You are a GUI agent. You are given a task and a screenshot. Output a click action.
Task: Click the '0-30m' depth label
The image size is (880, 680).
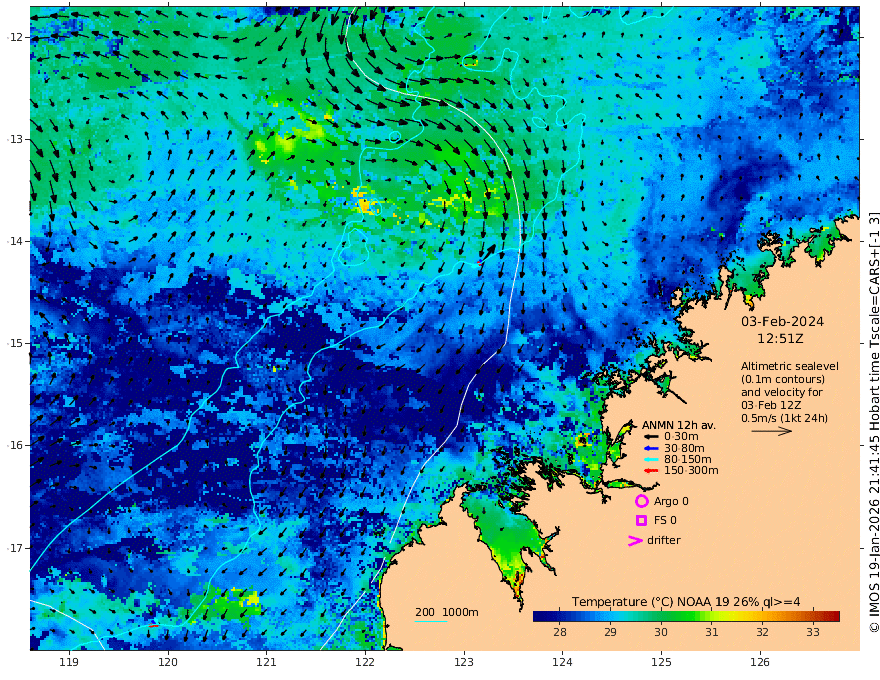681,437
